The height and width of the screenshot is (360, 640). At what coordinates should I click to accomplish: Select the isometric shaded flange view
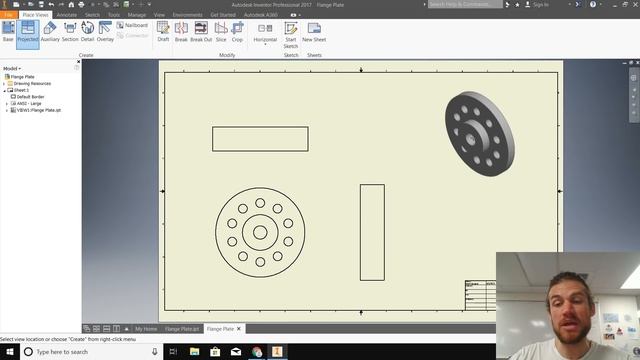480,134
